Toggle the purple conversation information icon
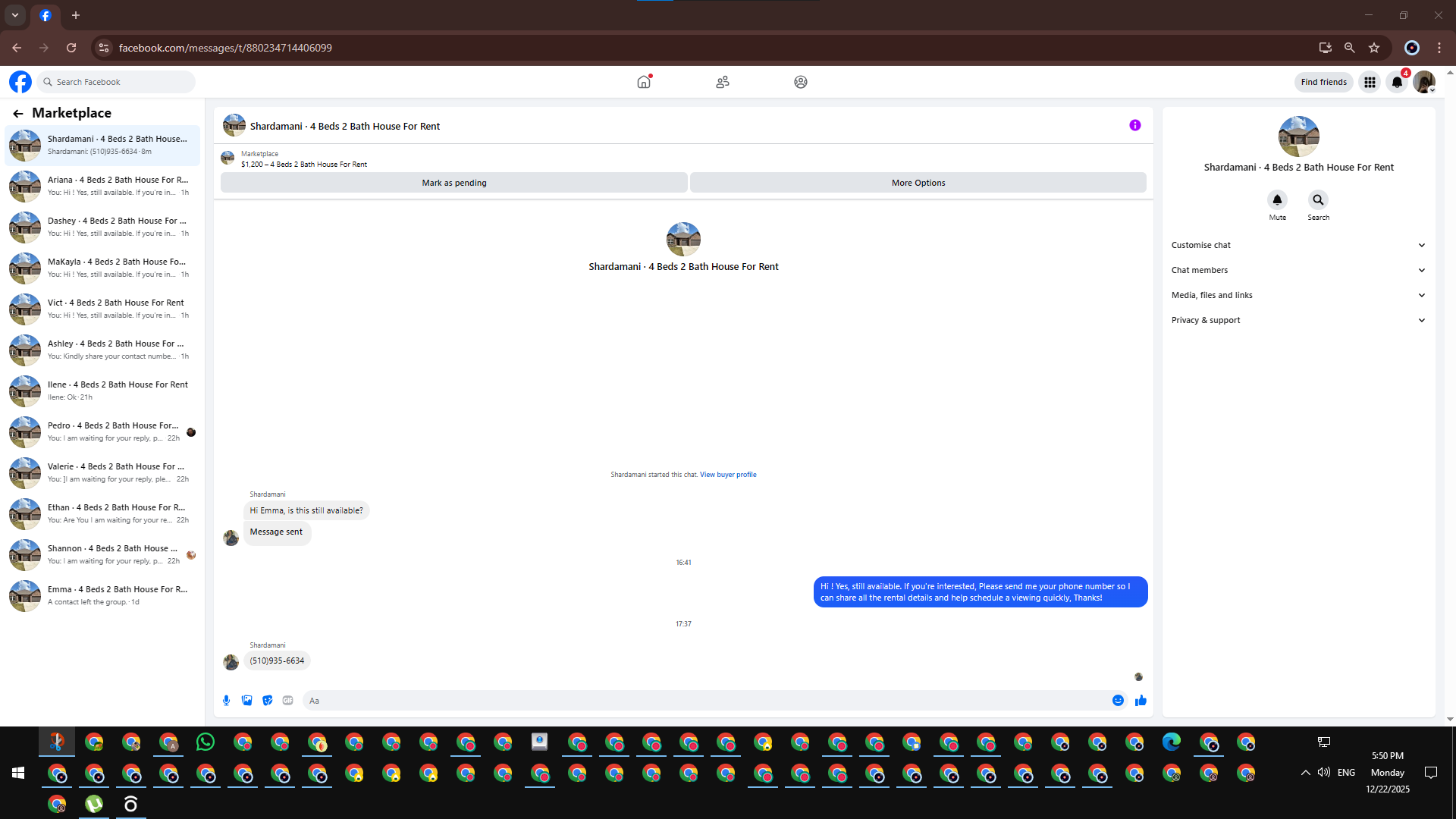The image size is (1456, 819). pyautogui.click(x=1134, y=126)
